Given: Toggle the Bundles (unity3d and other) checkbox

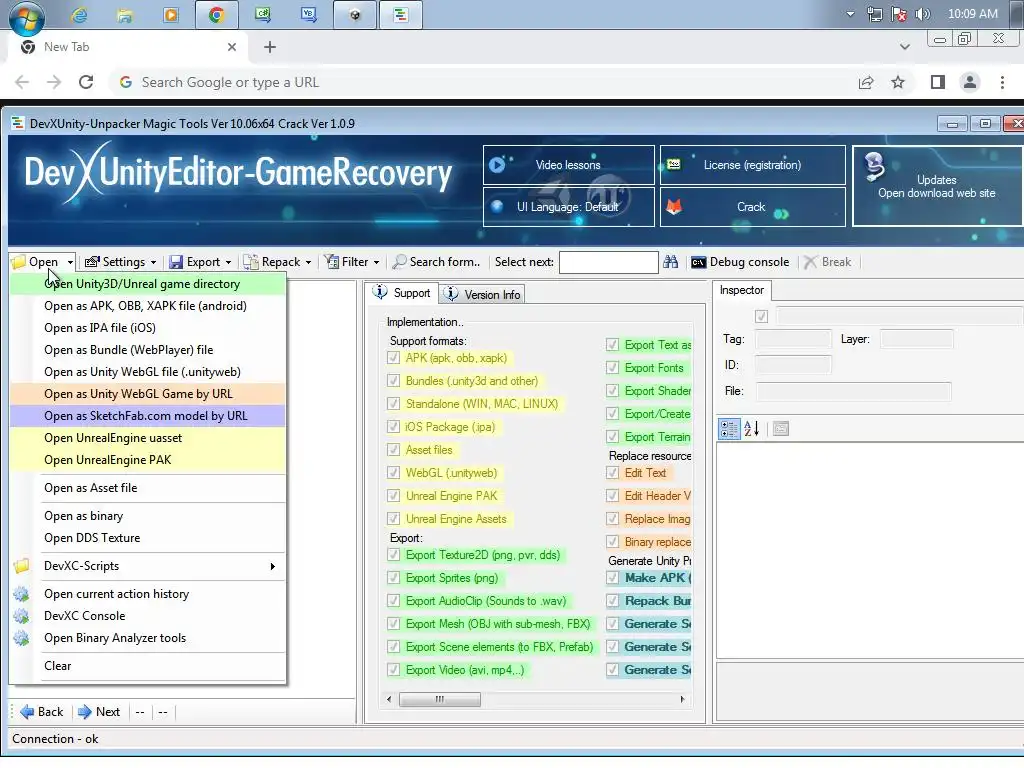Looking at the screenshot, I should (393, 381).
